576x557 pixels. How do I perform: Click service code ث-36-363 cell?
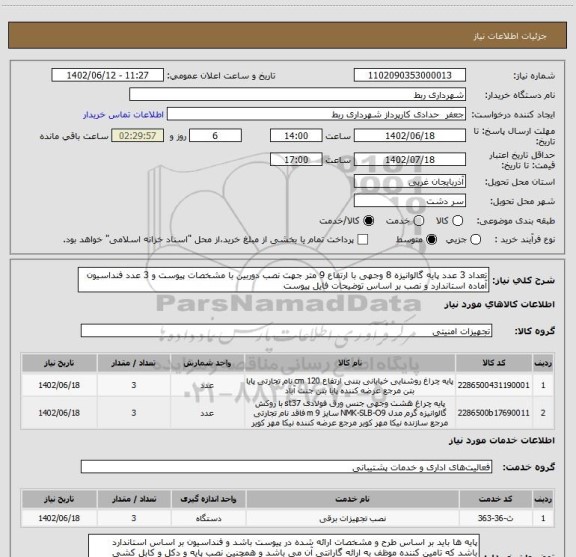coord(496,518)
